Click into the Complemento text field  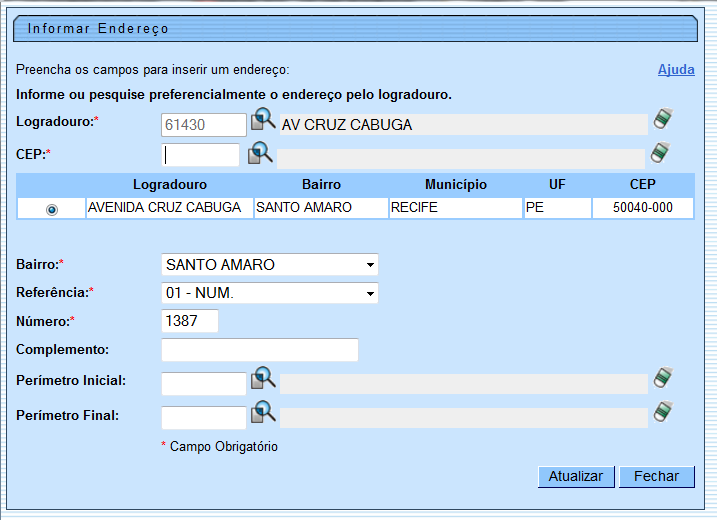click(259, 349)
